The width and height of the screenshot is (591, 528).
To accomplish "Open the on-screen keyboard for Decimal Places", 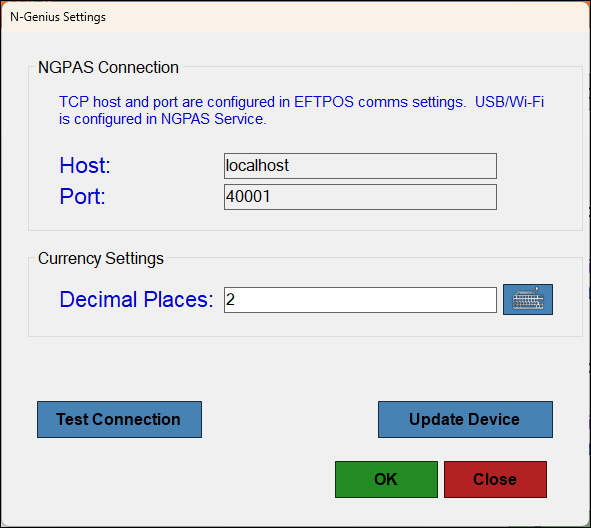I will (528, 300).
